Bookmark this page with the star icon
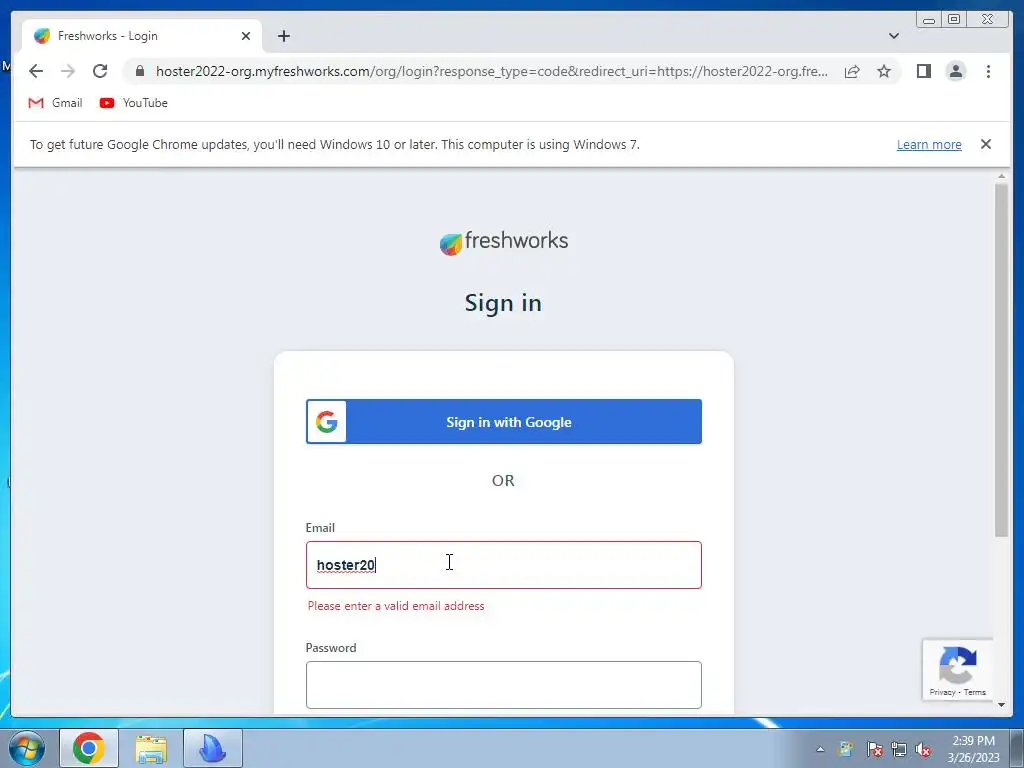 pos(884,71)
